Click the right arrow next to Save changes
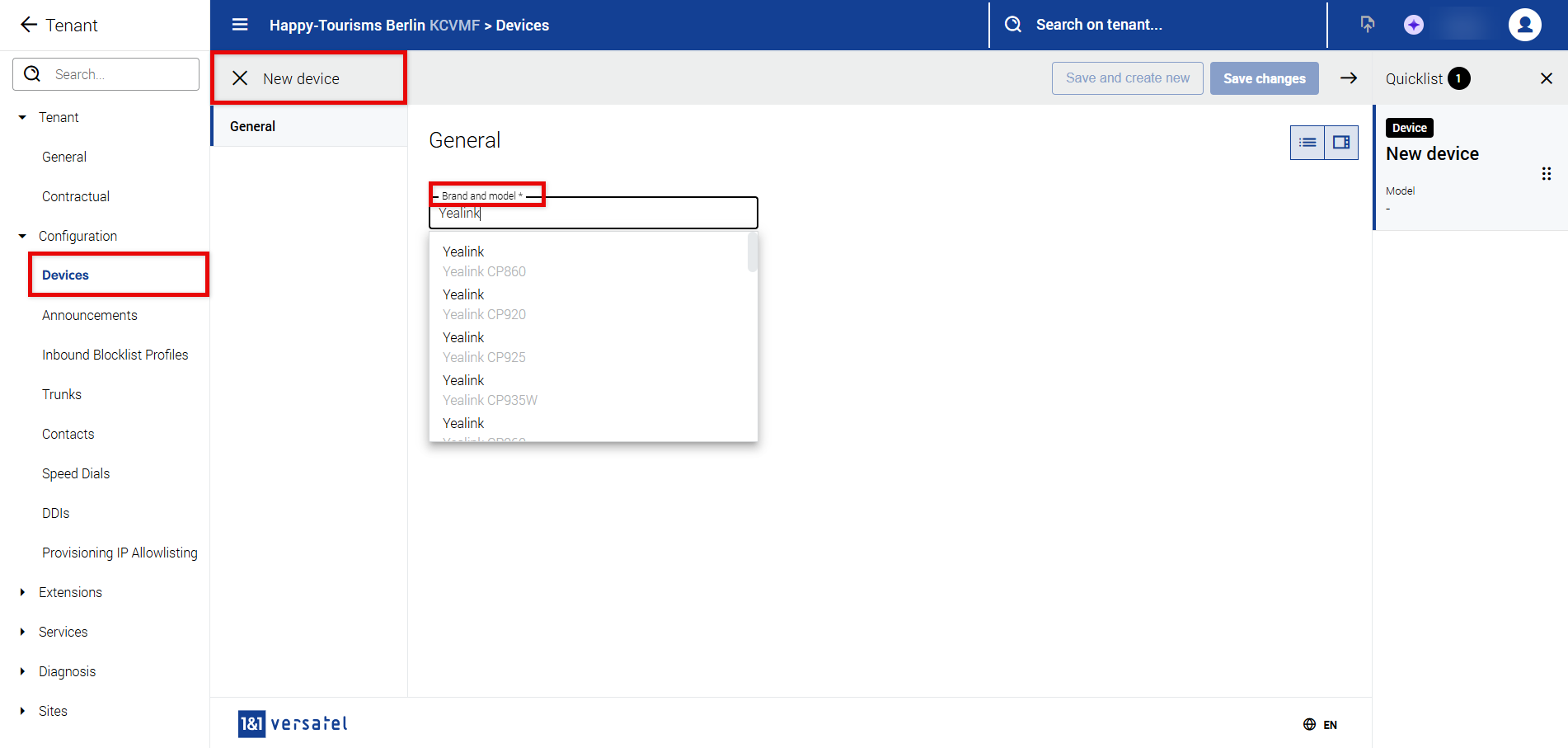Viewport: 1568px width, 748px height. coord(1348,78)
